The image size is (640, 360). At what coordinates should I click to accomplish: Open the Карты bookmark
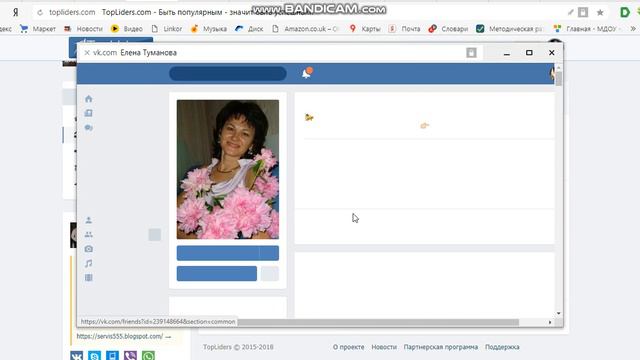[x=365, y=29]
